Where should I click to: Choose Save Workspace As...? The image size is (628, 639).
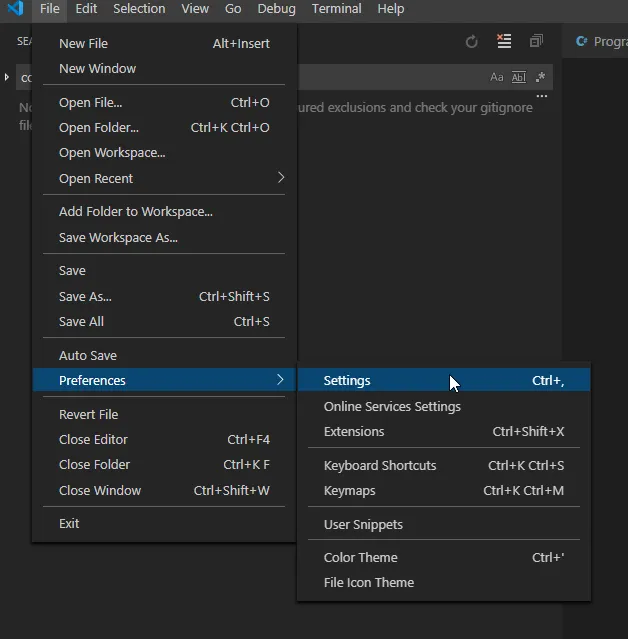164,237
